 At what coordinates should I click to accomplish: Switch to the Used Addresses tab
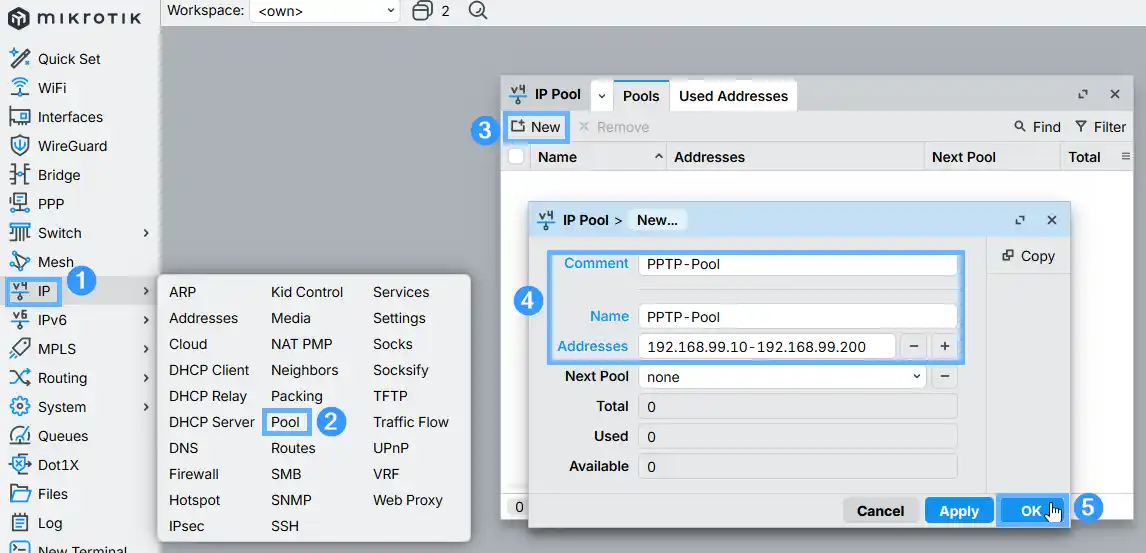(733, 96)
